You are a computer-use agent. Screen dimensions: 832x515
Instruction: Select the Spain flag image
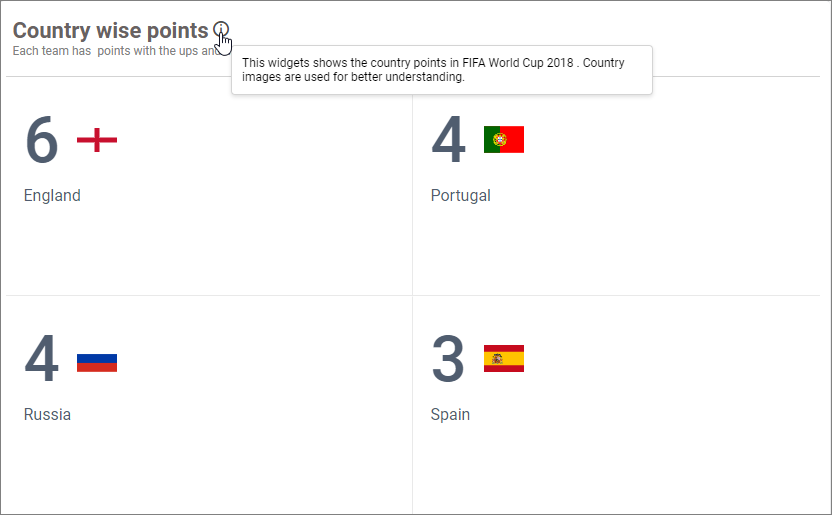(503, 359)
